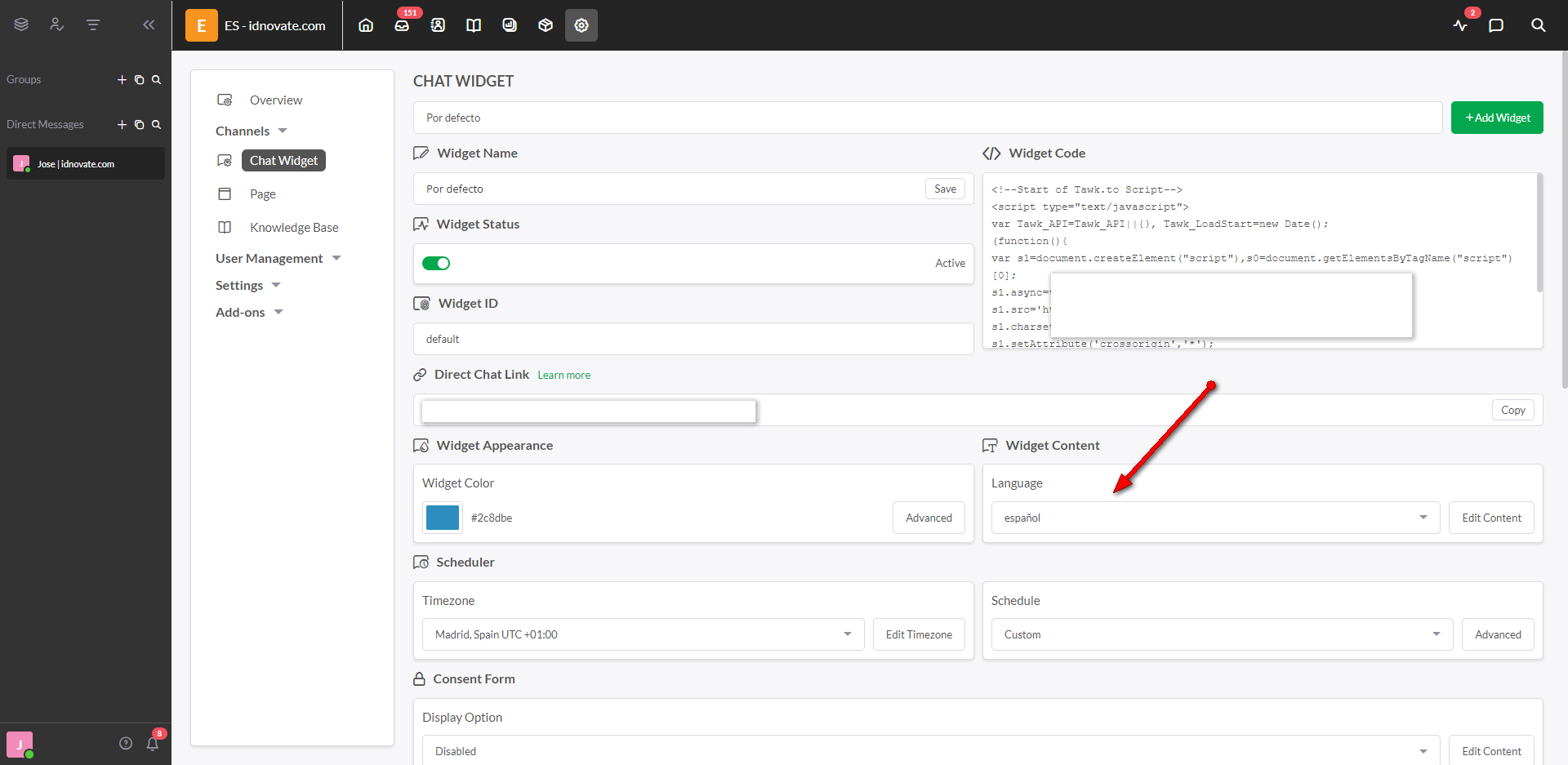Open the inbox with 151 badge
The height and width of the screenshot is (765, 1568).
pyautogui.click(x=402, y=25)
